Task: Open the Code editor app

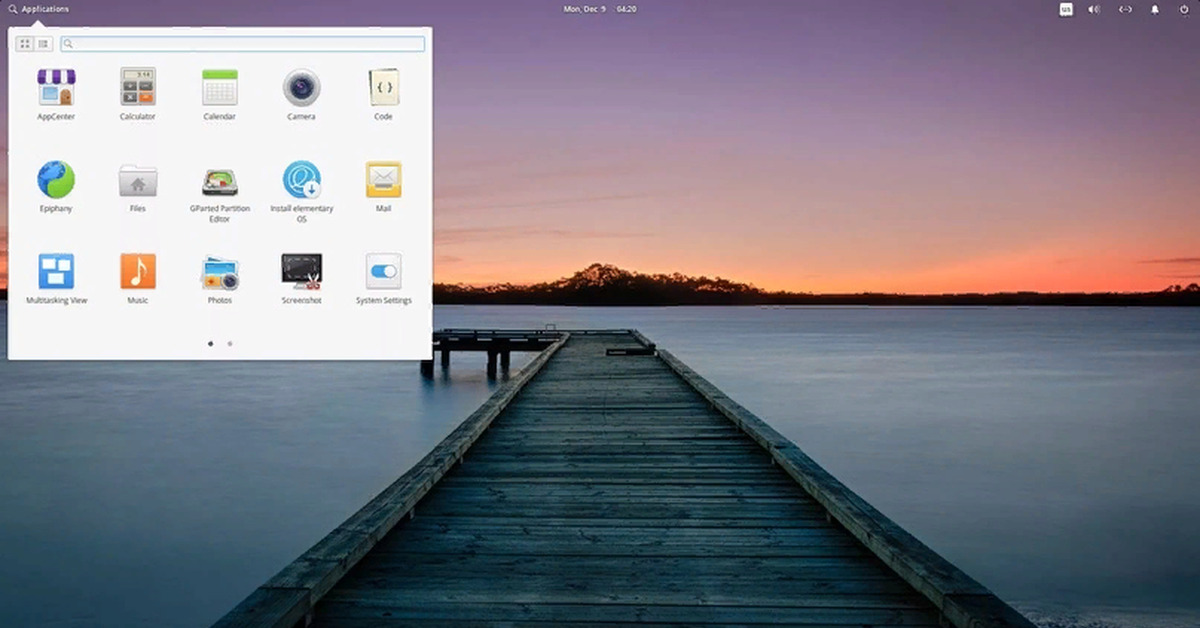Action: pyautogui.click(x=383, y=88)
